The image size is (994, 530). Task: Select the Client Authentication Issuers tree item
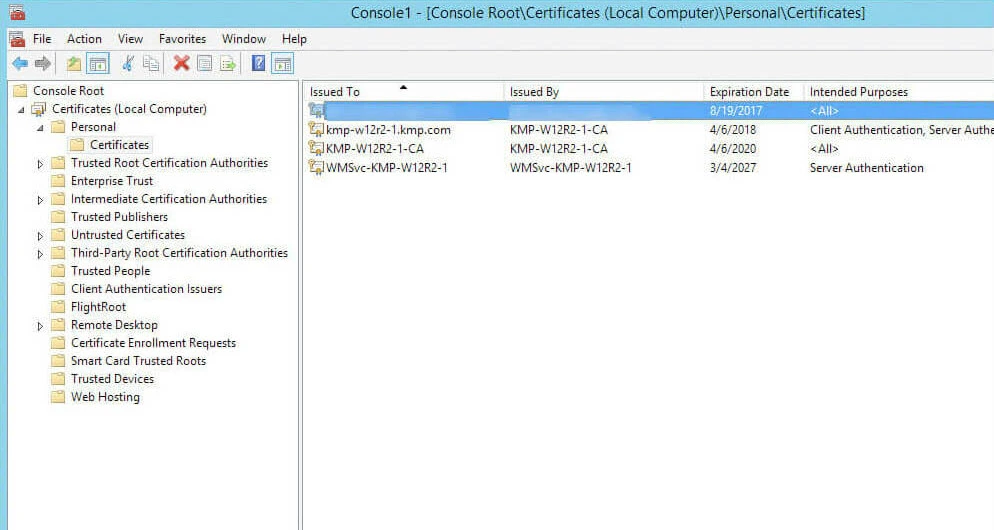coord(146,289)
